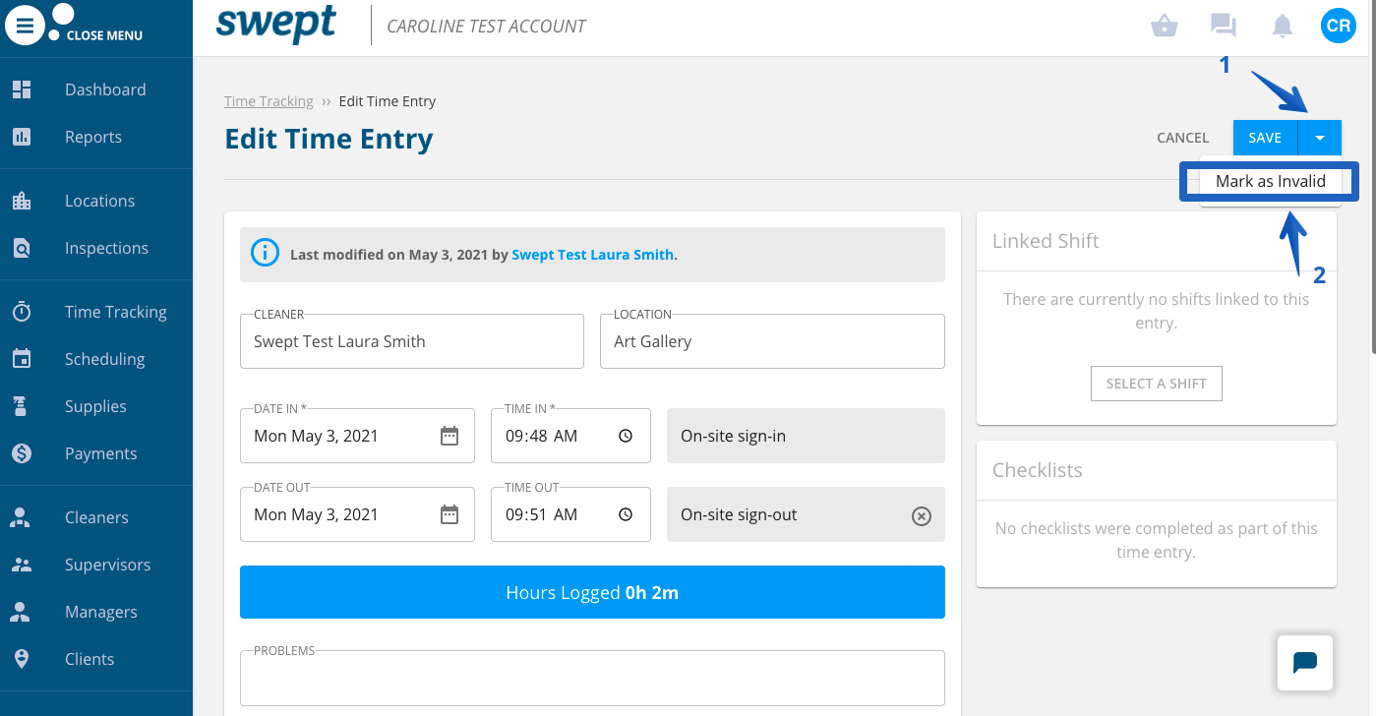Open the Save button dropdown arrow
Viewport: 1376px width, 716px height.
1319,137
